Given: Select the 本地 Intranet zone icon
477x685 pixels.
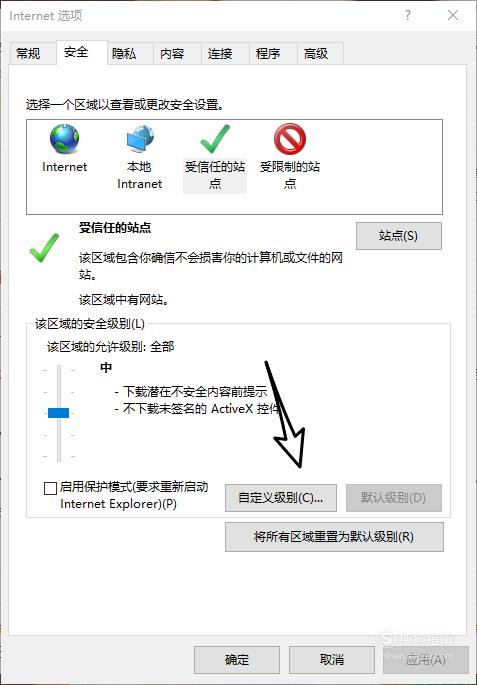Looking at the screenshot, I should coord(139,139).
